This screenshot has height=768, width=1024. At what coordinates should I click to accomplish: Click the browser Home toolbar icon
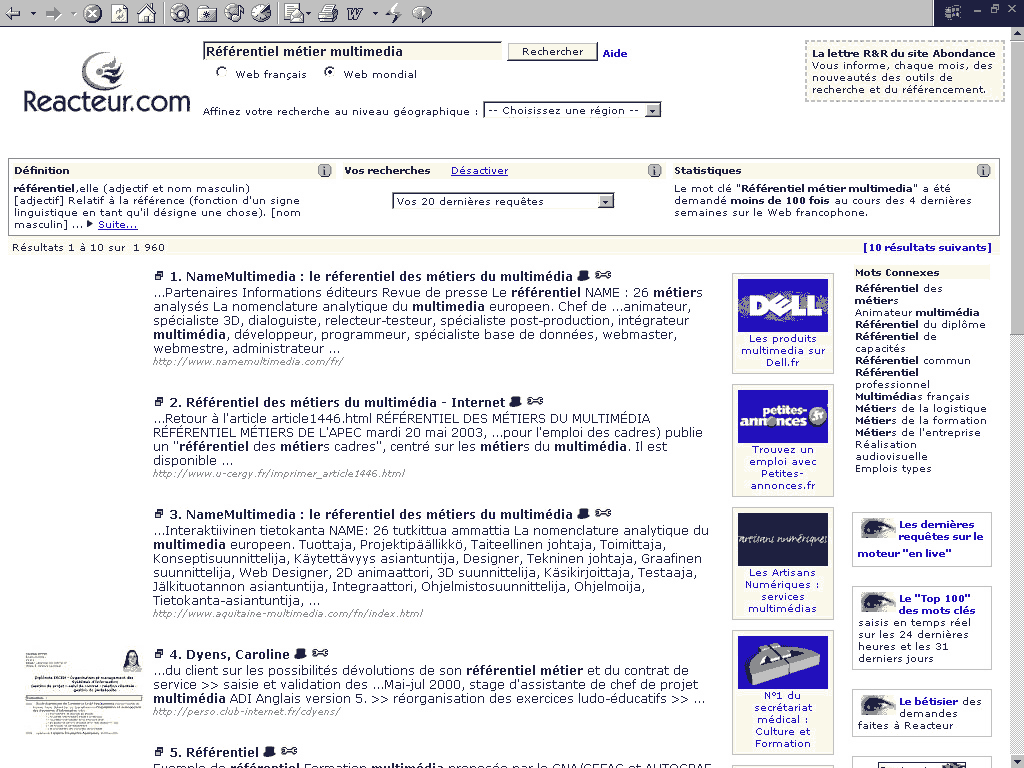[x=146, y=13]
